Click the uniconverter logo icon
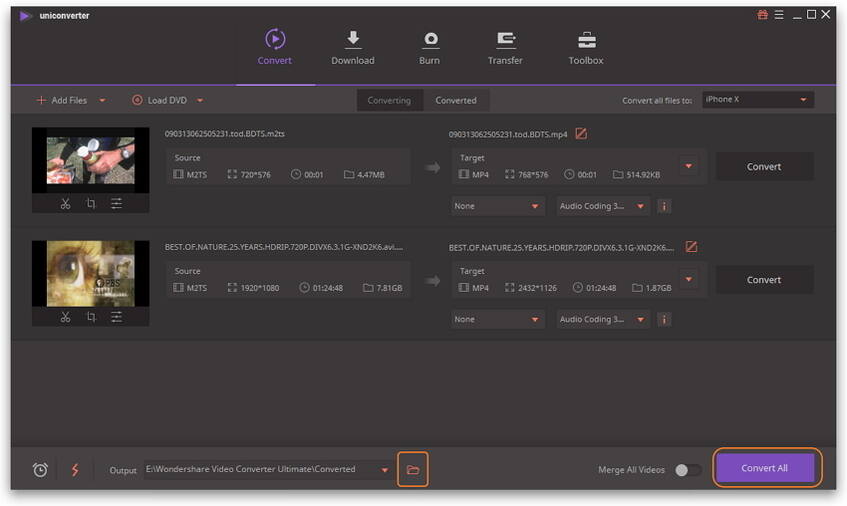Image resolution: width=847 pixels, height=506 pixels. tap(24, 16)
